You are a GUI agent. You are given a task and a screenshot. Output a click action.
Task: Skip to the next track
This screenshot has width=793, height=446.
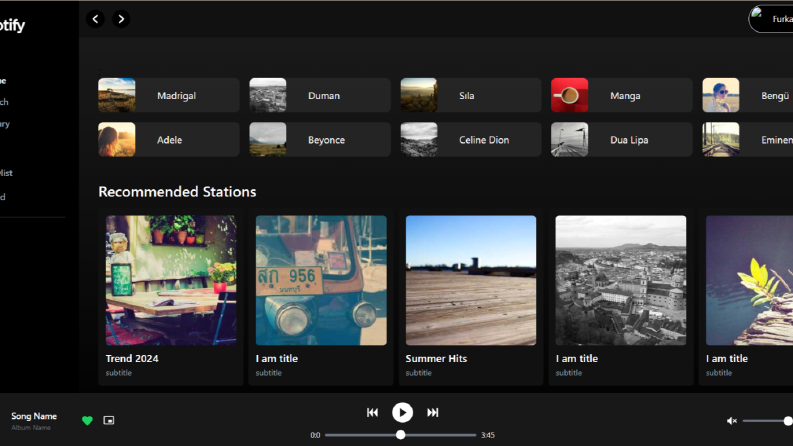tap(432, 413)
